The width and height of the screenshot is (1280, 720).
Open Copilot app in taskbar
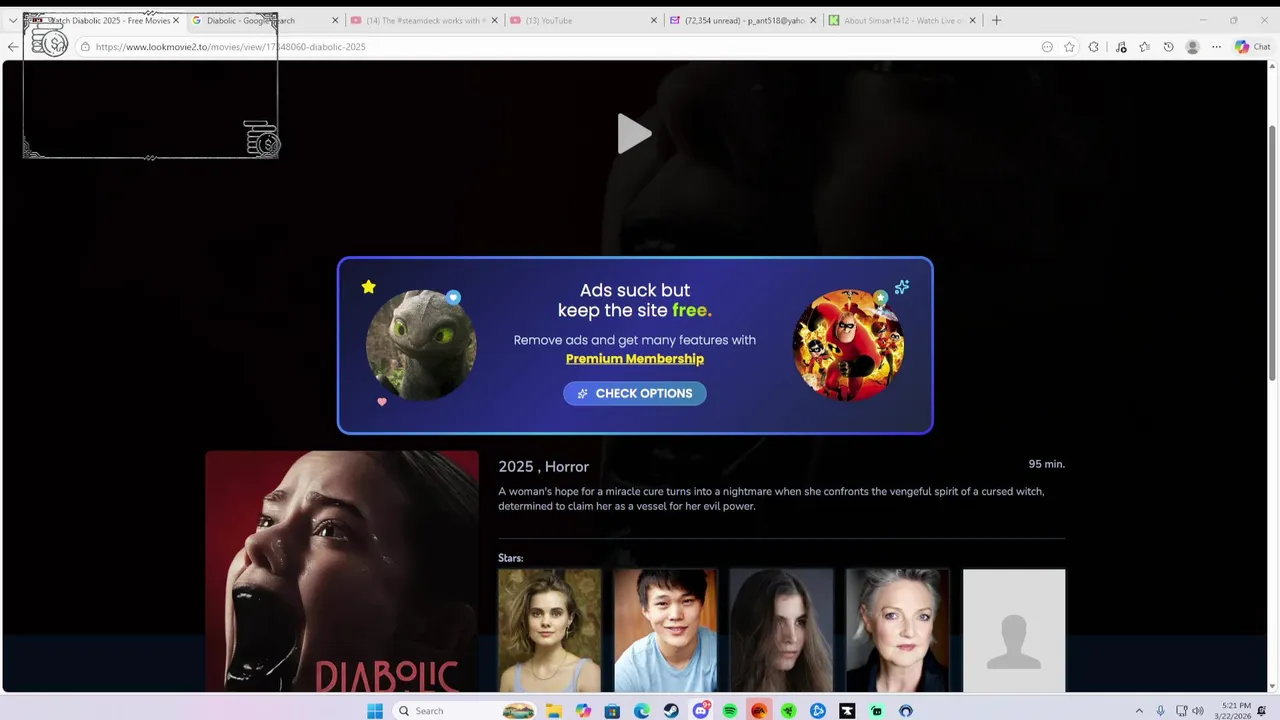pos(583,711)
